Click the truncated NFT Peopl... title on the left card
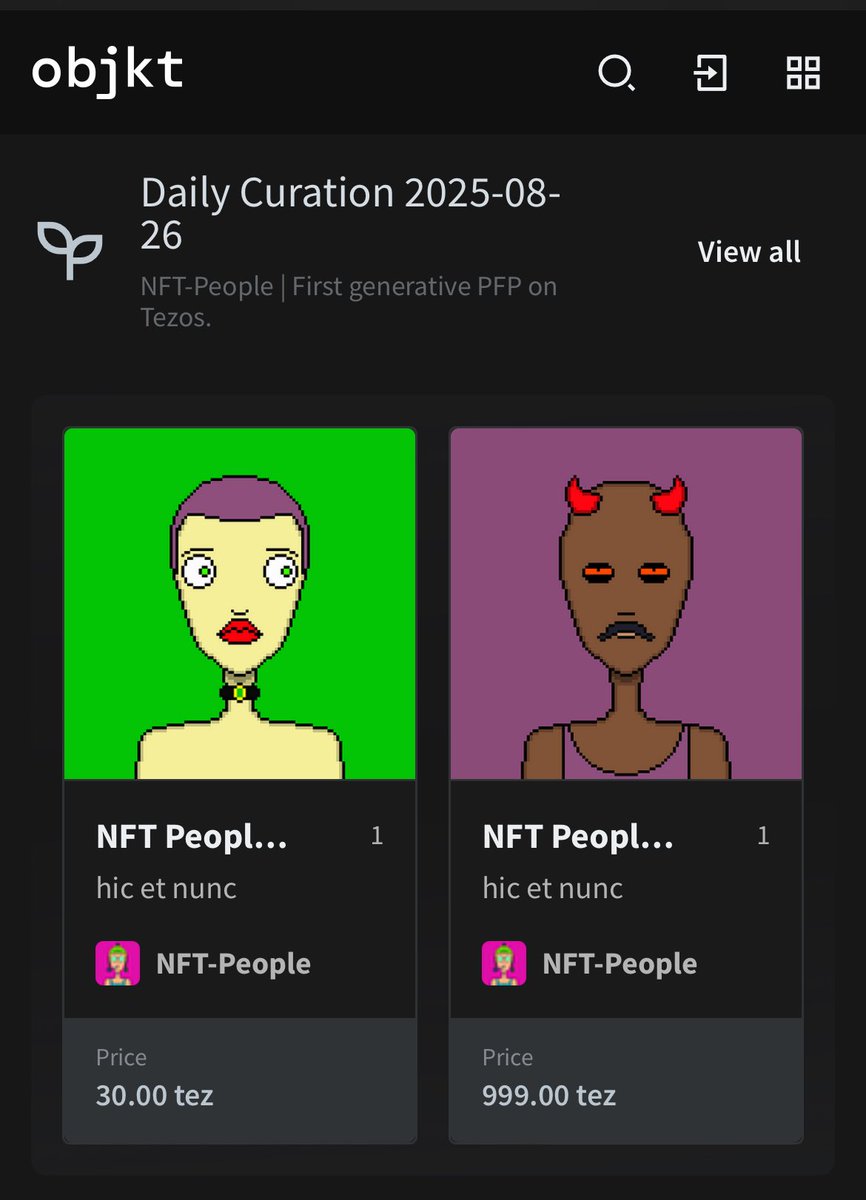Image resolution: width=866 pixels, height=1200 pixels. [x=192, y=837]
